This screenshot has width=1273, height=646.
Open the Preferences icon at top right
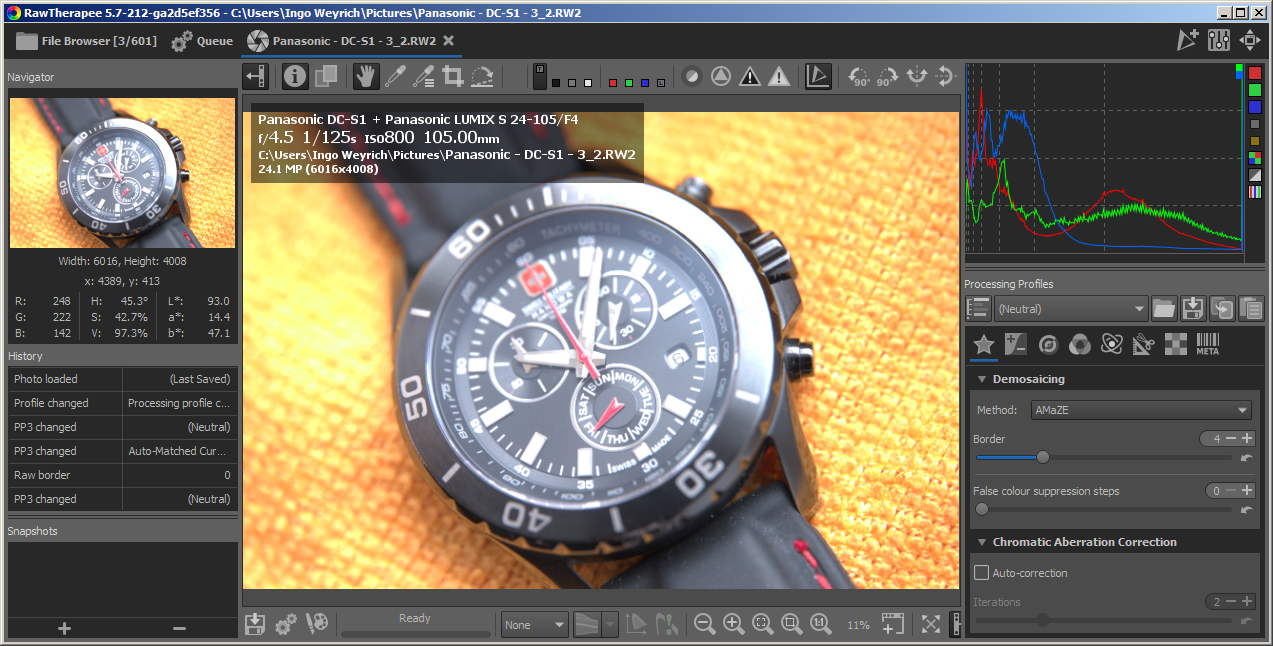click(x=1219, y=40)
